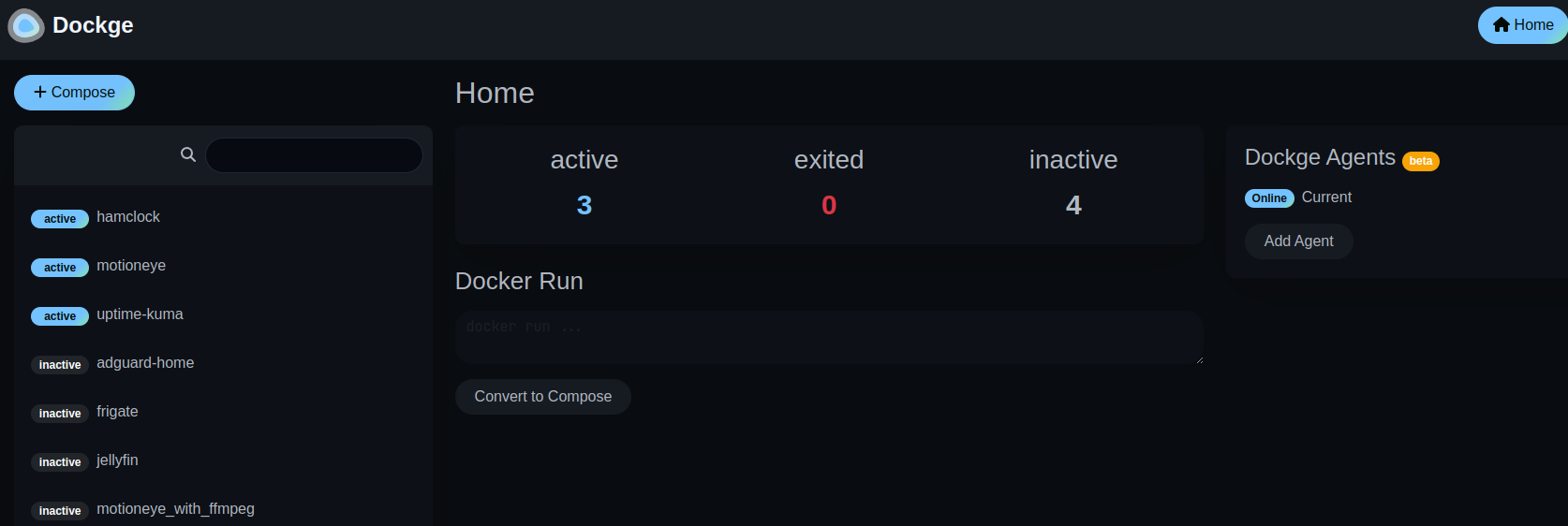The width and height of the screenshot is (1568, 526).
Task: Click the beta badge beside Dockge Agents
Action: pyautogui.click(x=1421, y=161)
